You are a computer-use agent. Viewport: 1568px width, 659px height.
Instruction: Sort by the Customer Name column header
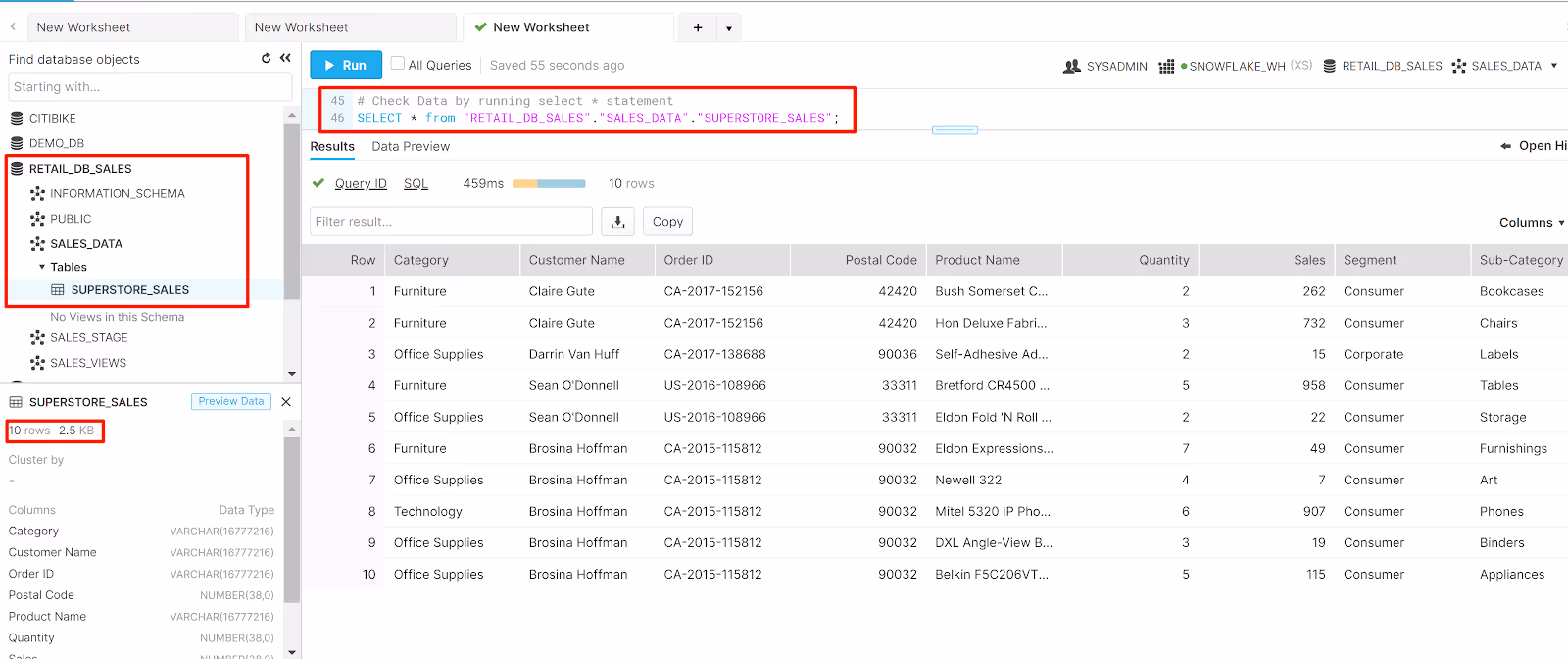[588, 260]
